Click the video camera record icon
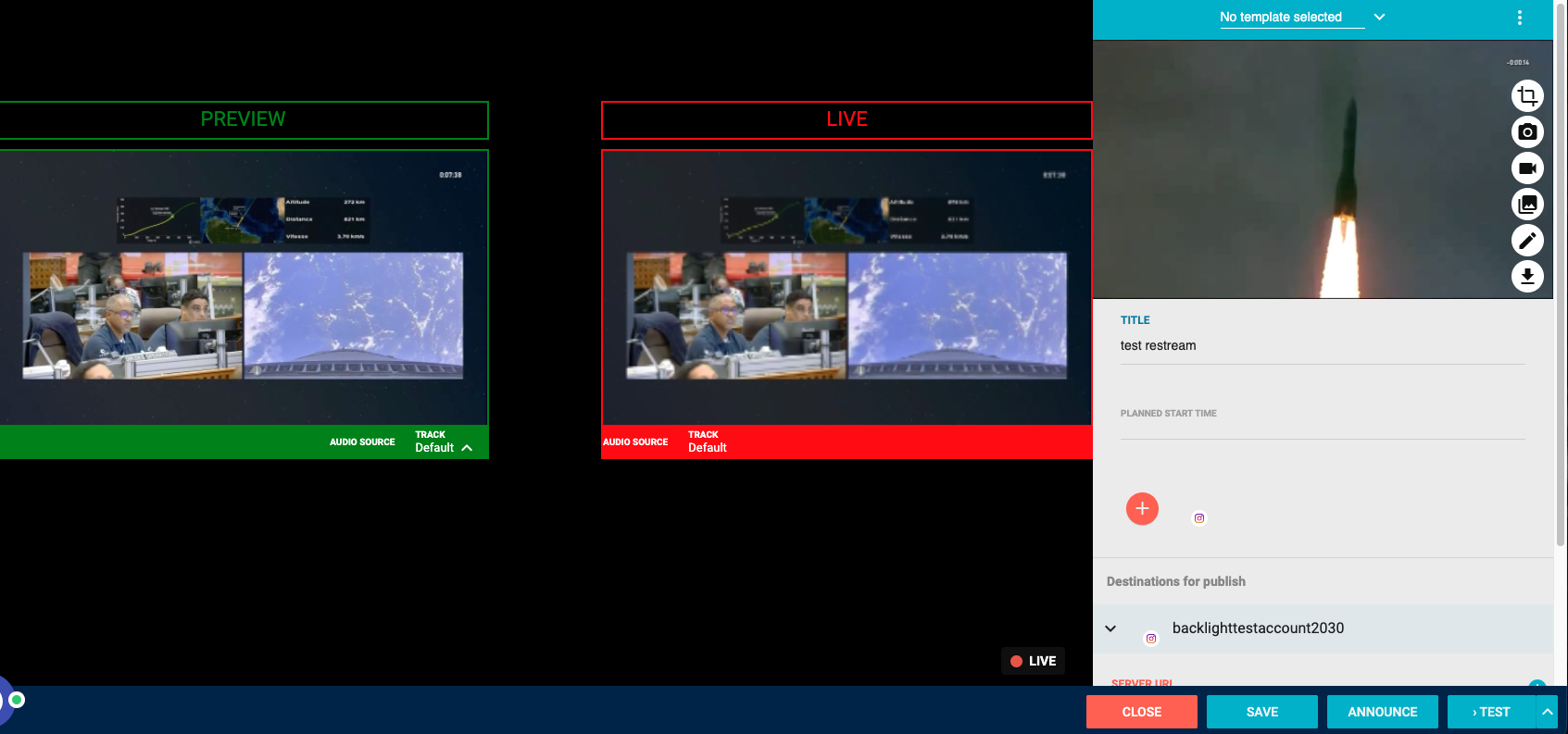Viewport: 1568px width, 734px height. 1527,168
